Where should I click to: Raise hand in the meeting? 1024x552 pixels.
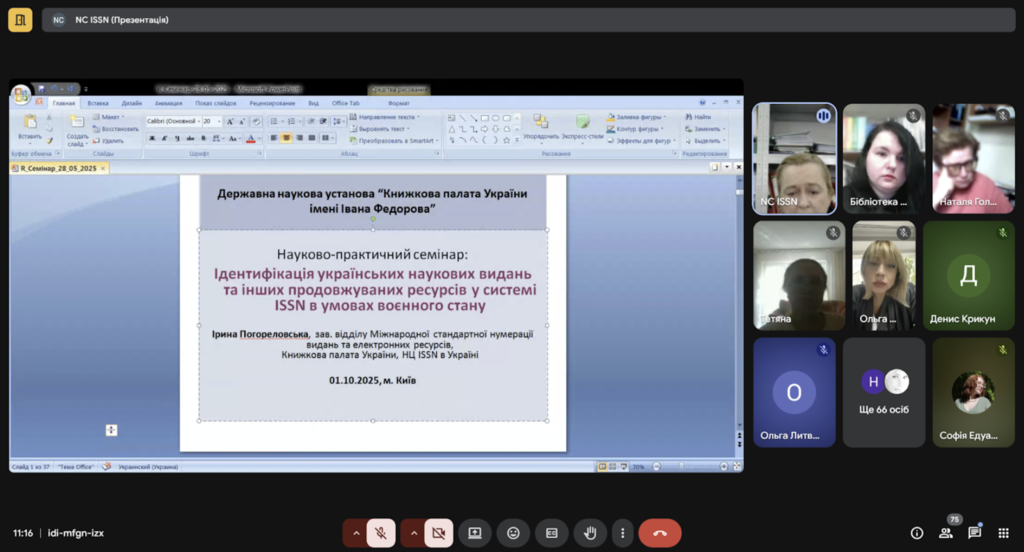pyautogui.click(x=590, y=533)
